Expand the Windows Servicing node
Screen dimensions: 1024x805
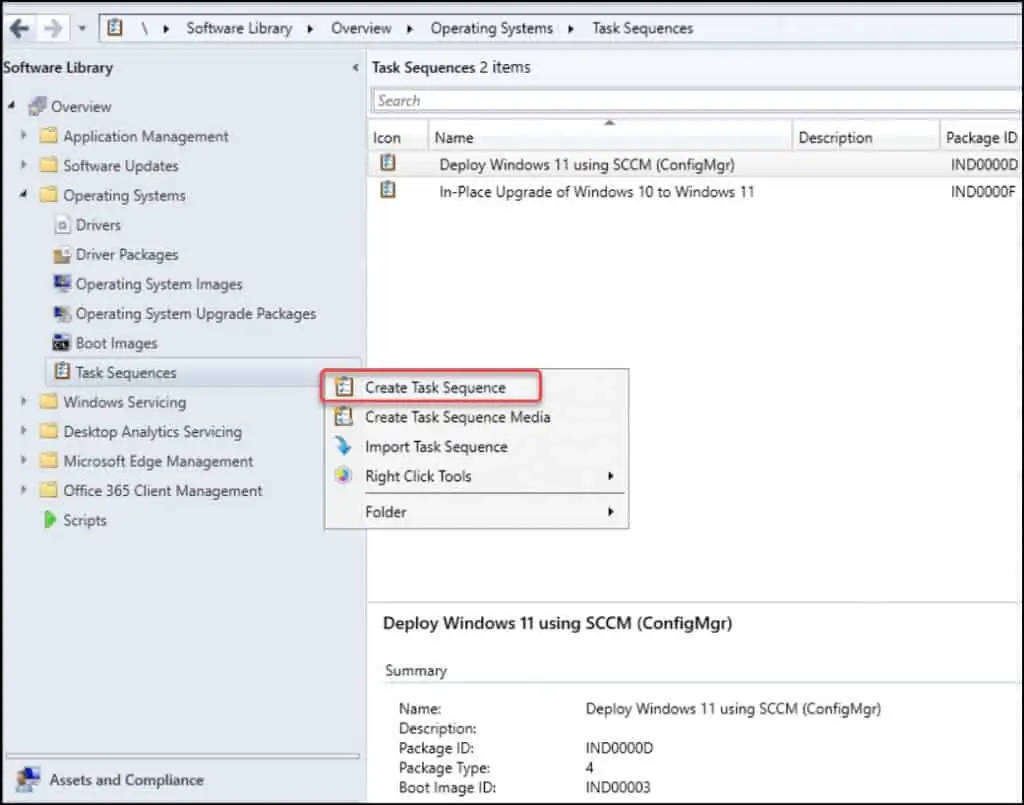pos(24,401)
